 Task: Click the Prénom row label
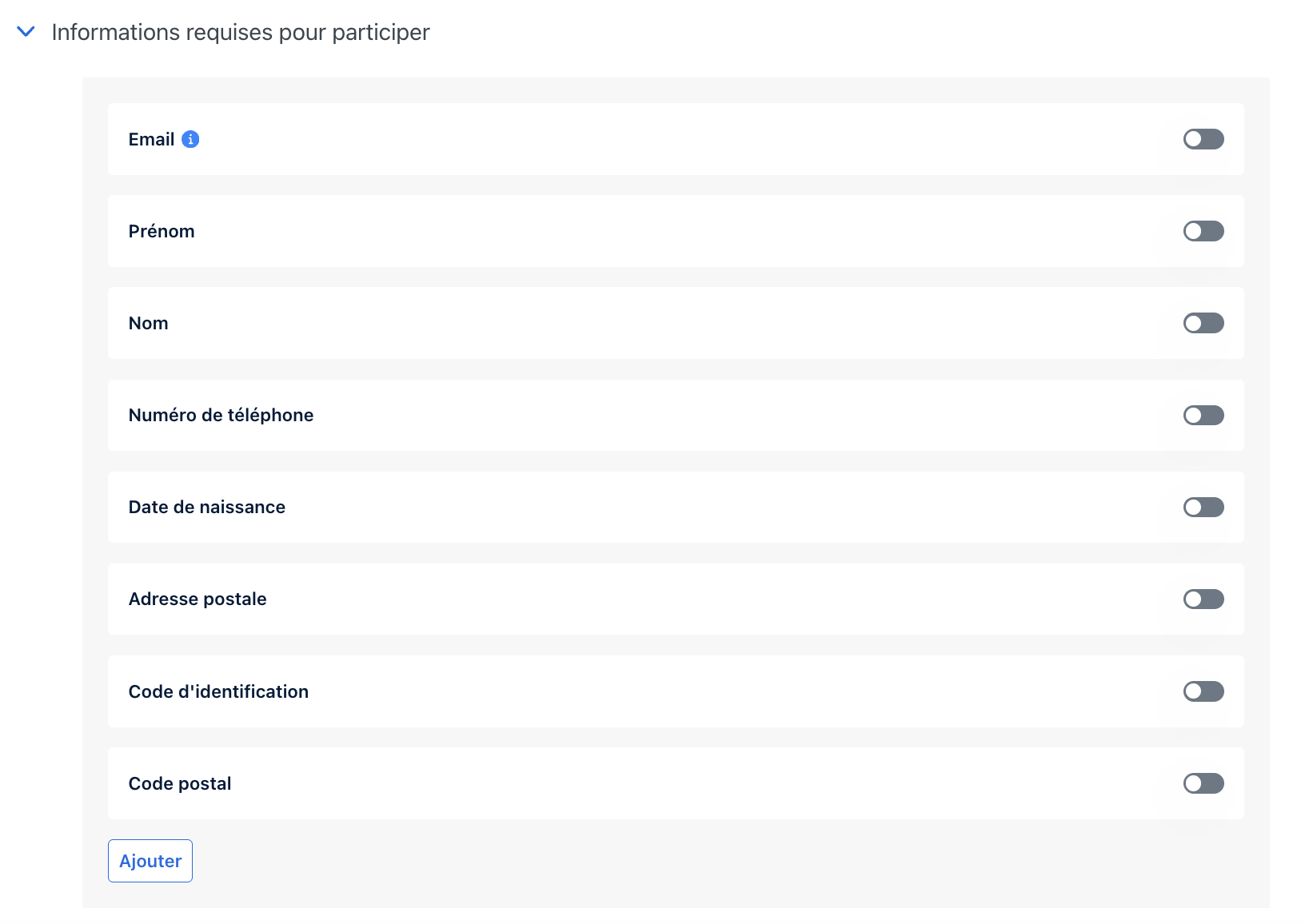(x=162, y=231)
